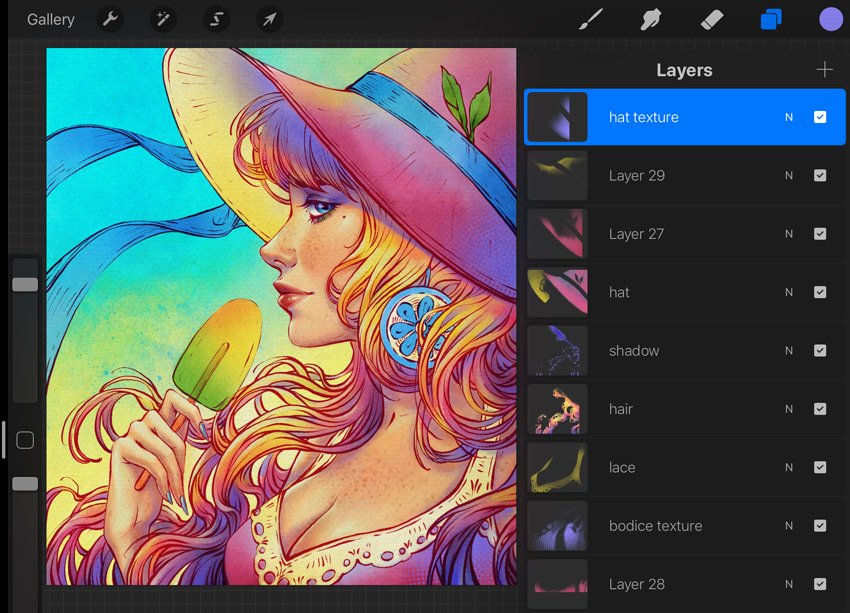The image size is (850, 613).
Task: Click the brush size slider handle
Action: (25, 285)
